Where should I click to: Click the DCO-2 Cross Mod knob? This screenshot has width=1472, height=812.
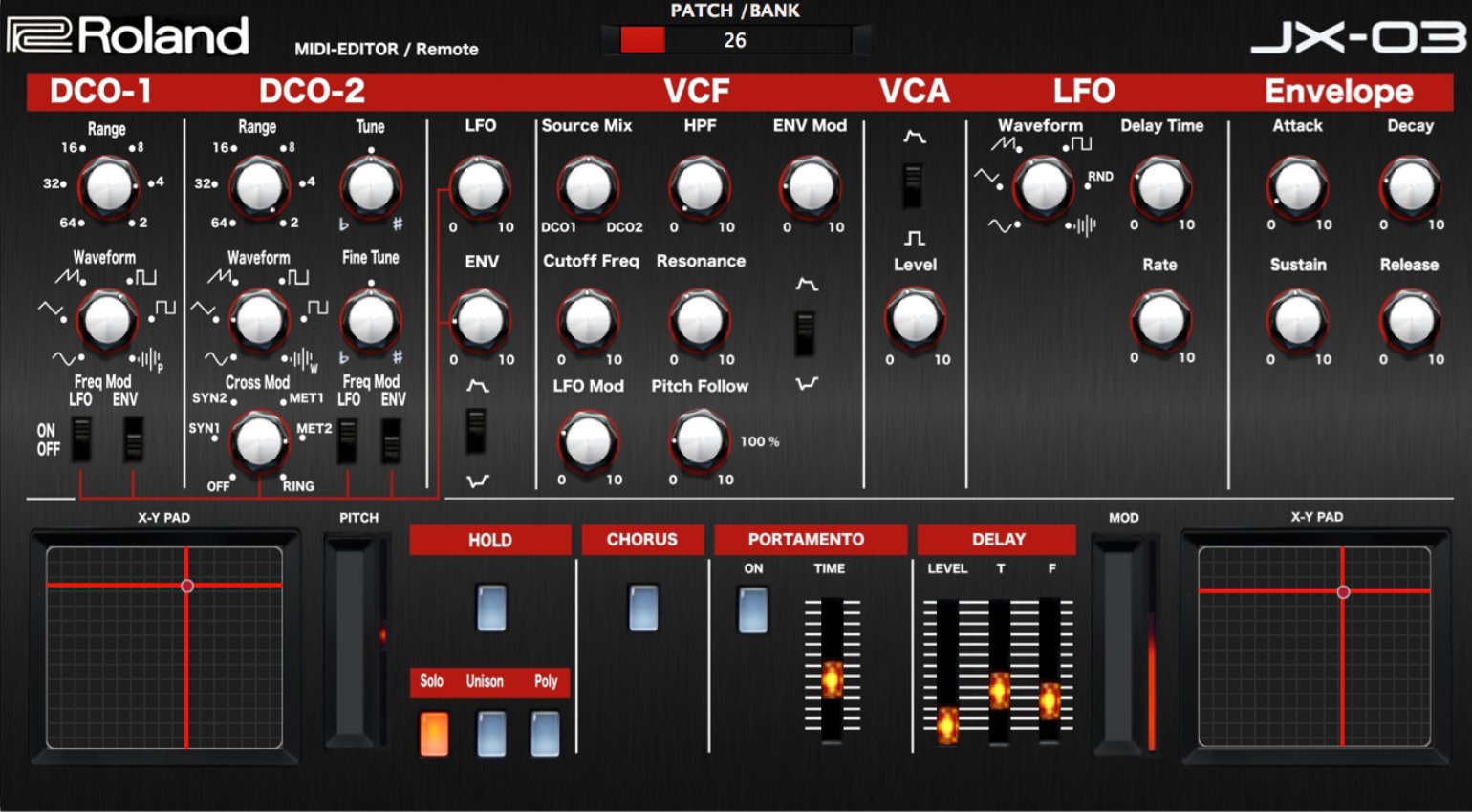coord(258,440)
